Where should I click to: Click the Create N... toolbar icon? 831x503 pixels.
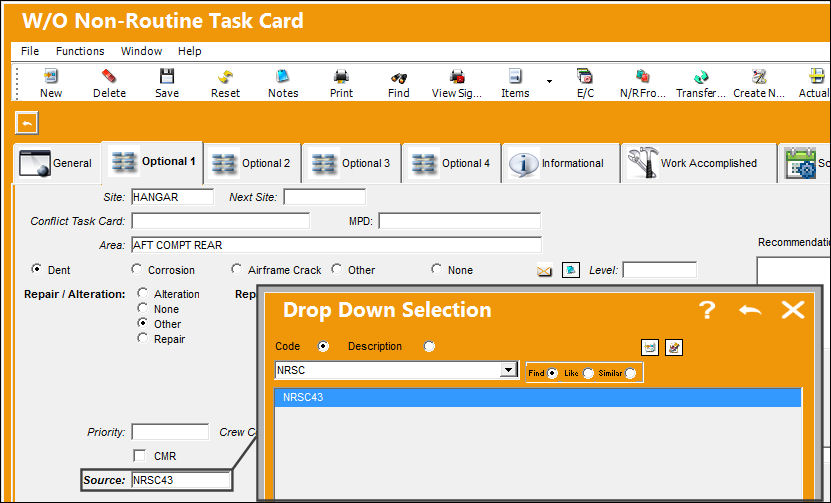[759, 77]
